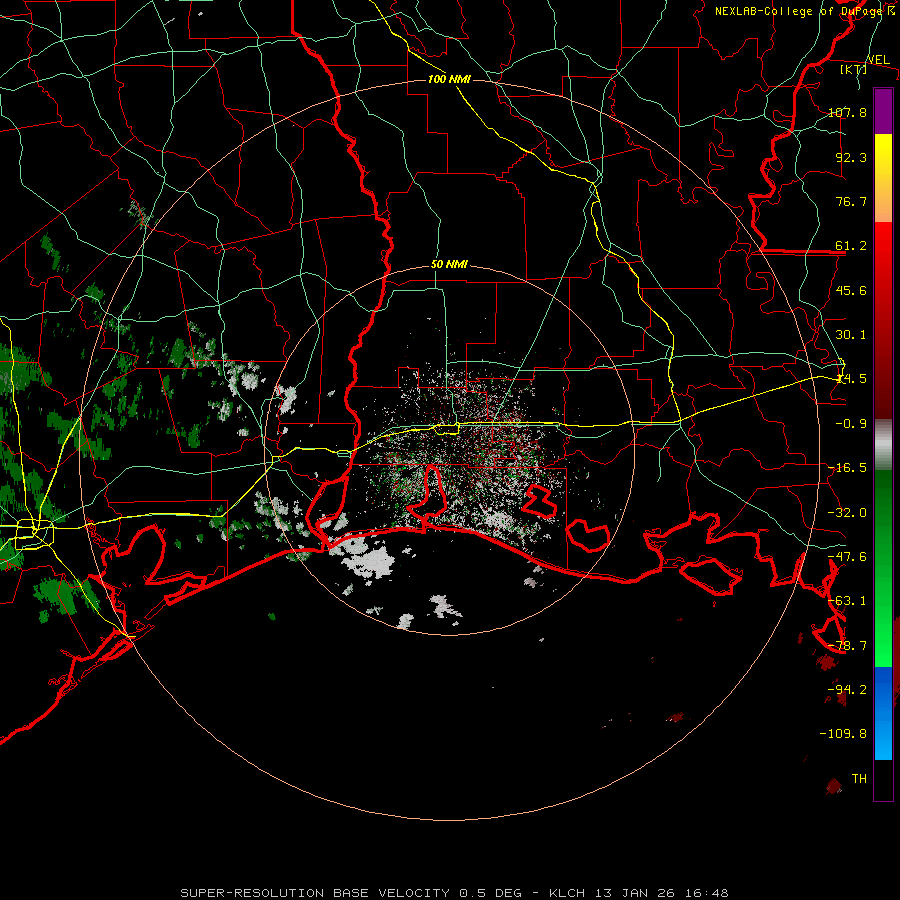Click the 13 JAN 26 date in the caption
This screenshot has width=900, height=900.
point(636,893)
